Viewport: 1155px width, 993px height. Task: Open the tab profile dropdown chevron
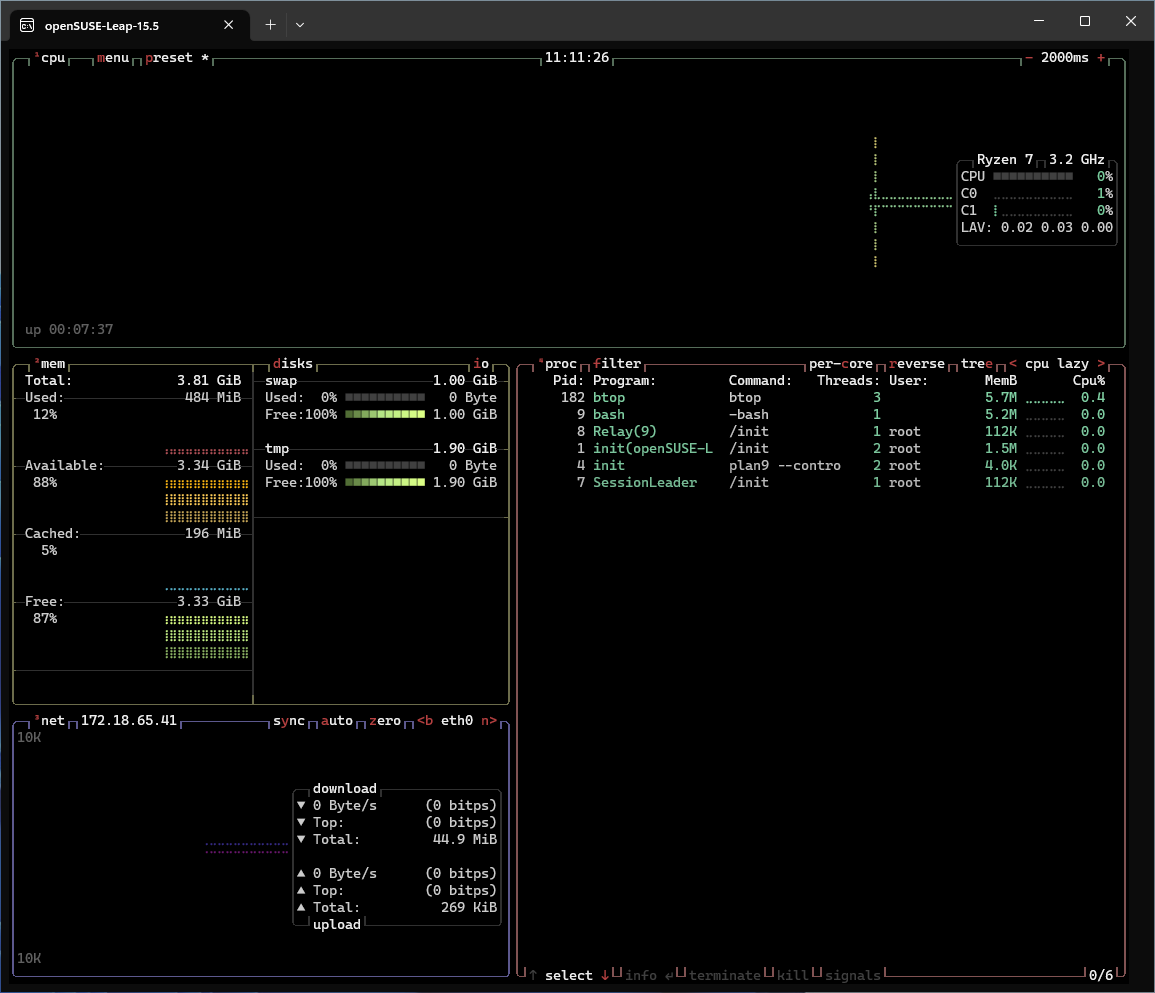(x=300, y=25)
